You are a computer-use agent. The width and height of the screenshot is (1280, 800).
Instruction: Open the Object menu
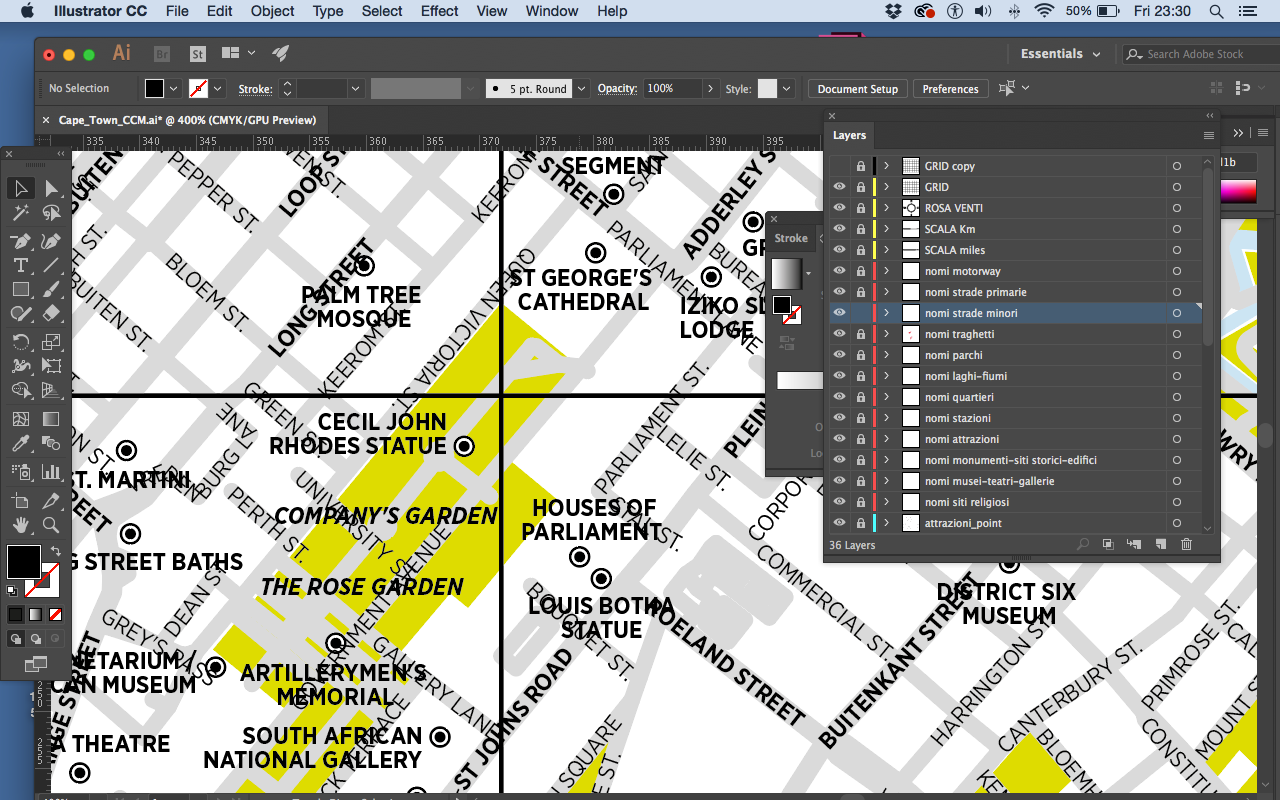click(273, 11)
